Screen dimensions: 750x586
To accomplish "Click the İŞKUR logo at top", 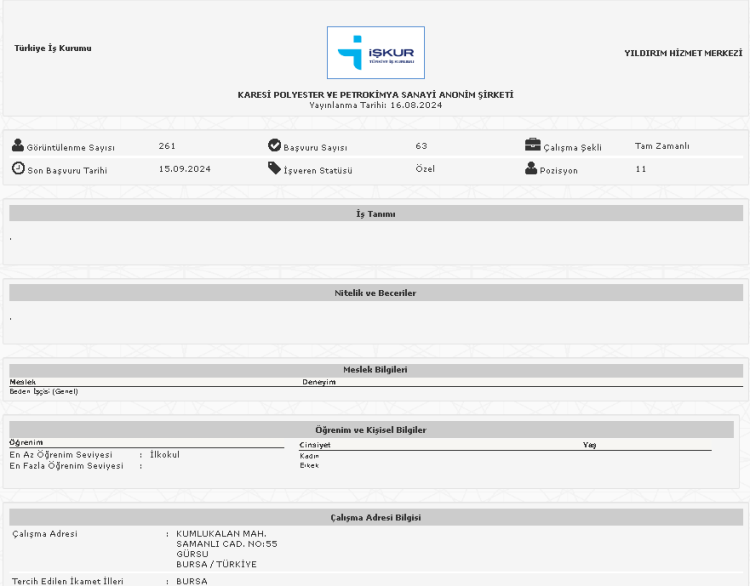I will 375,53.
